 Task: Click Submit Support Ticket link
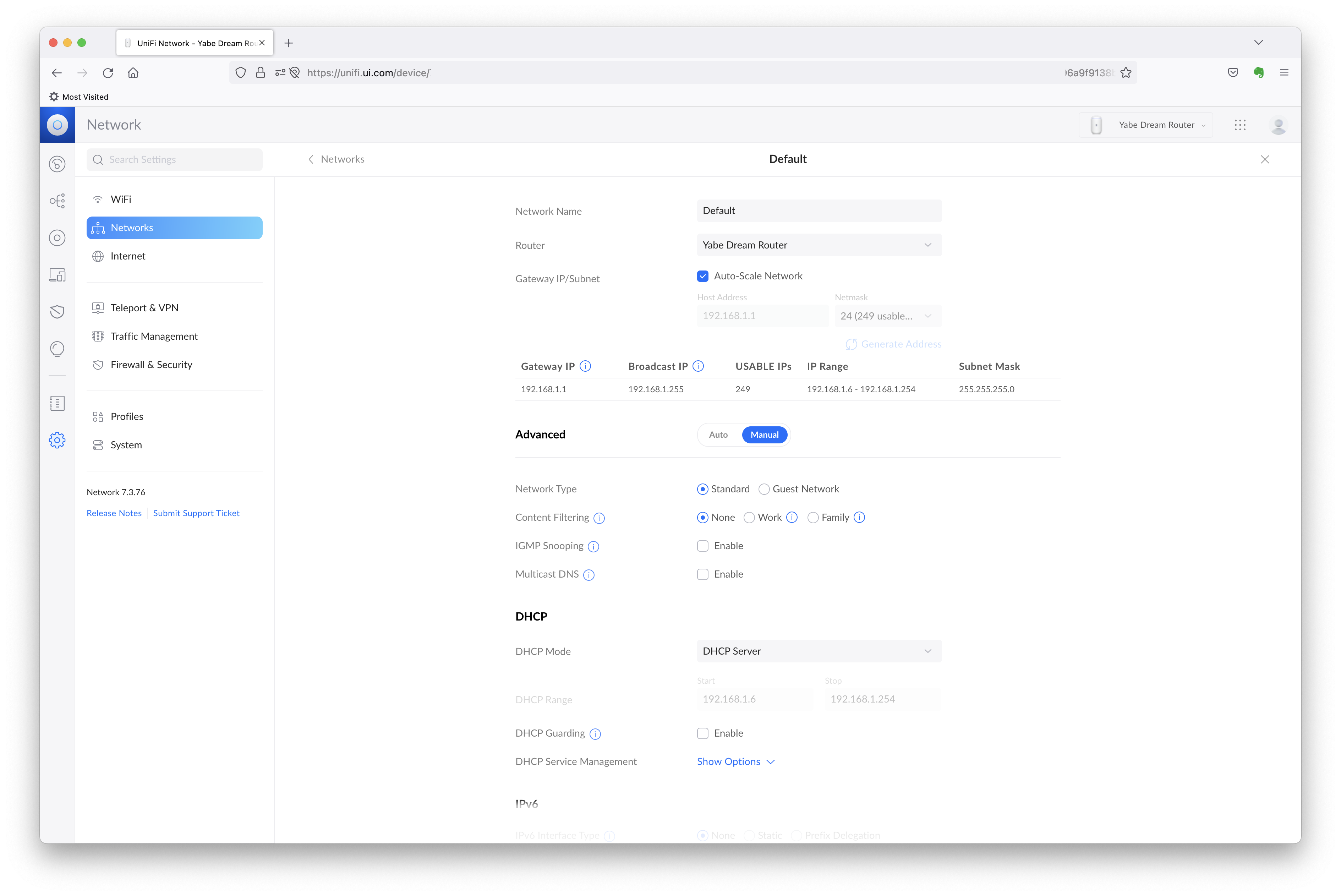pos(196,513)
